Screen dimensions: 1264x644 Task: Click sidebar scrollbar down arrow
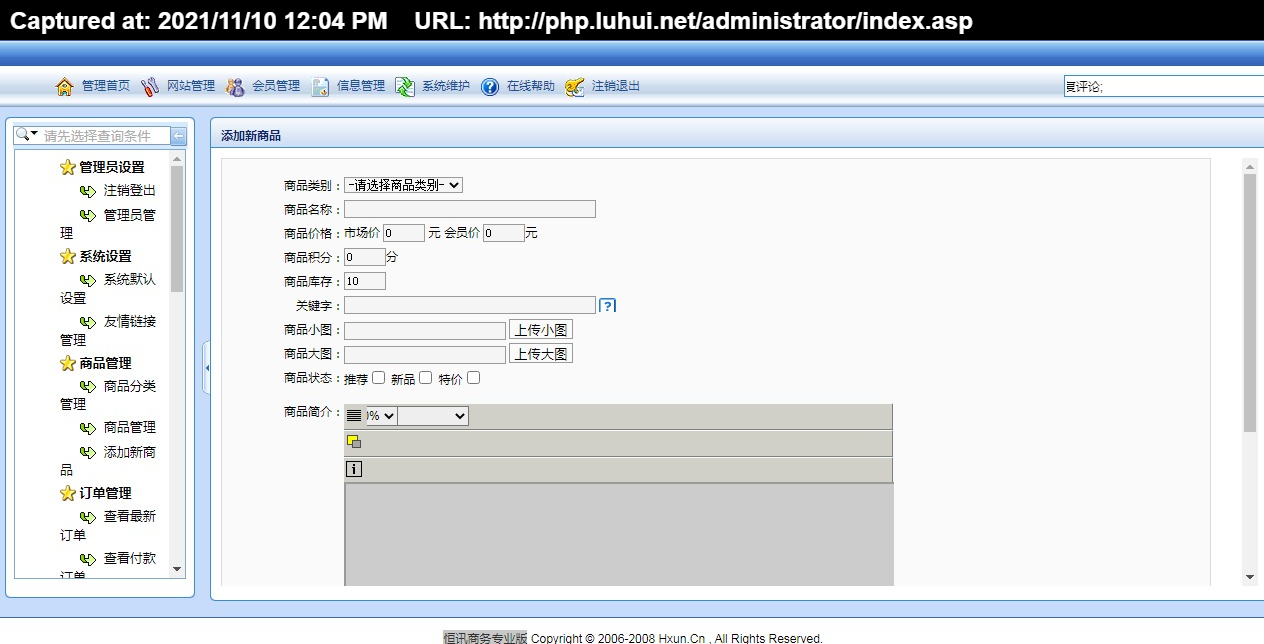coord(177,569)
